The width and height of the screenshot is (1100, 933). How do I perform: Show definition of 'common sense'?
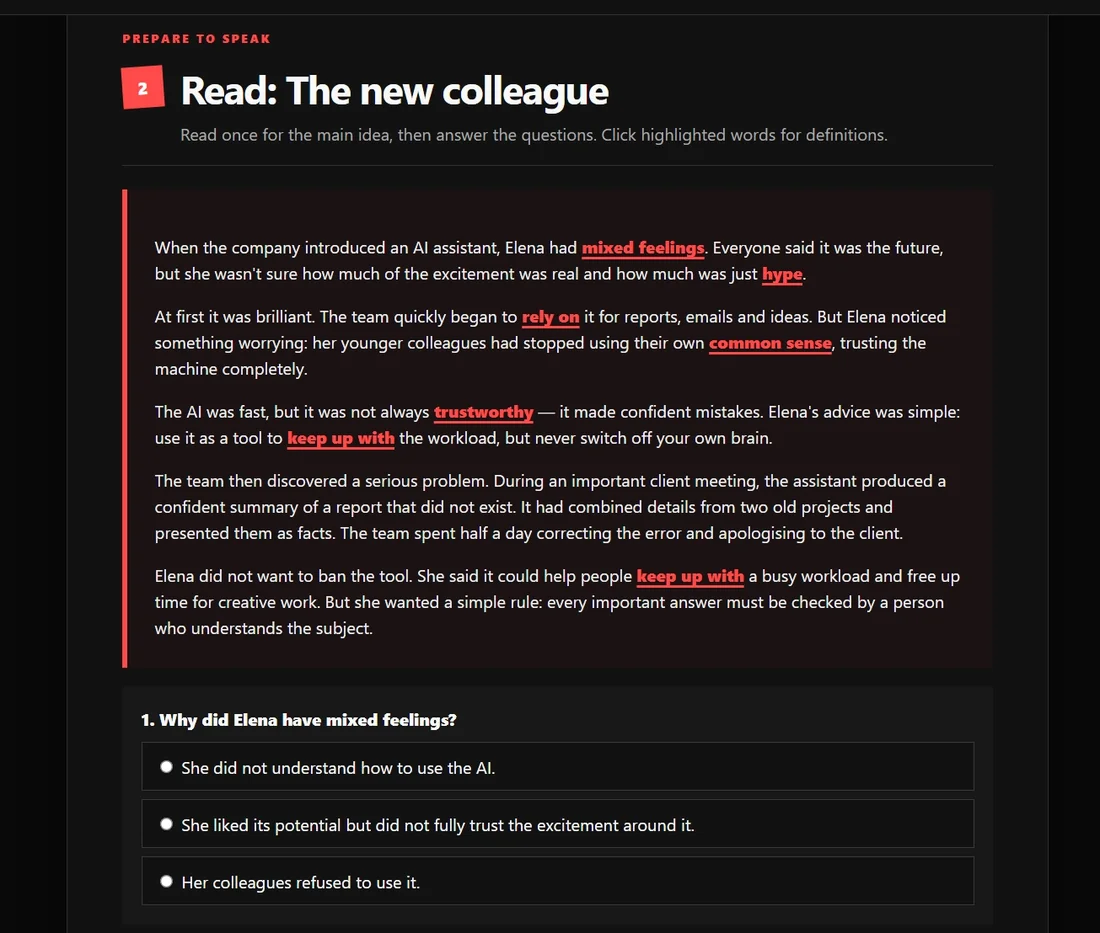click(770, 344)
